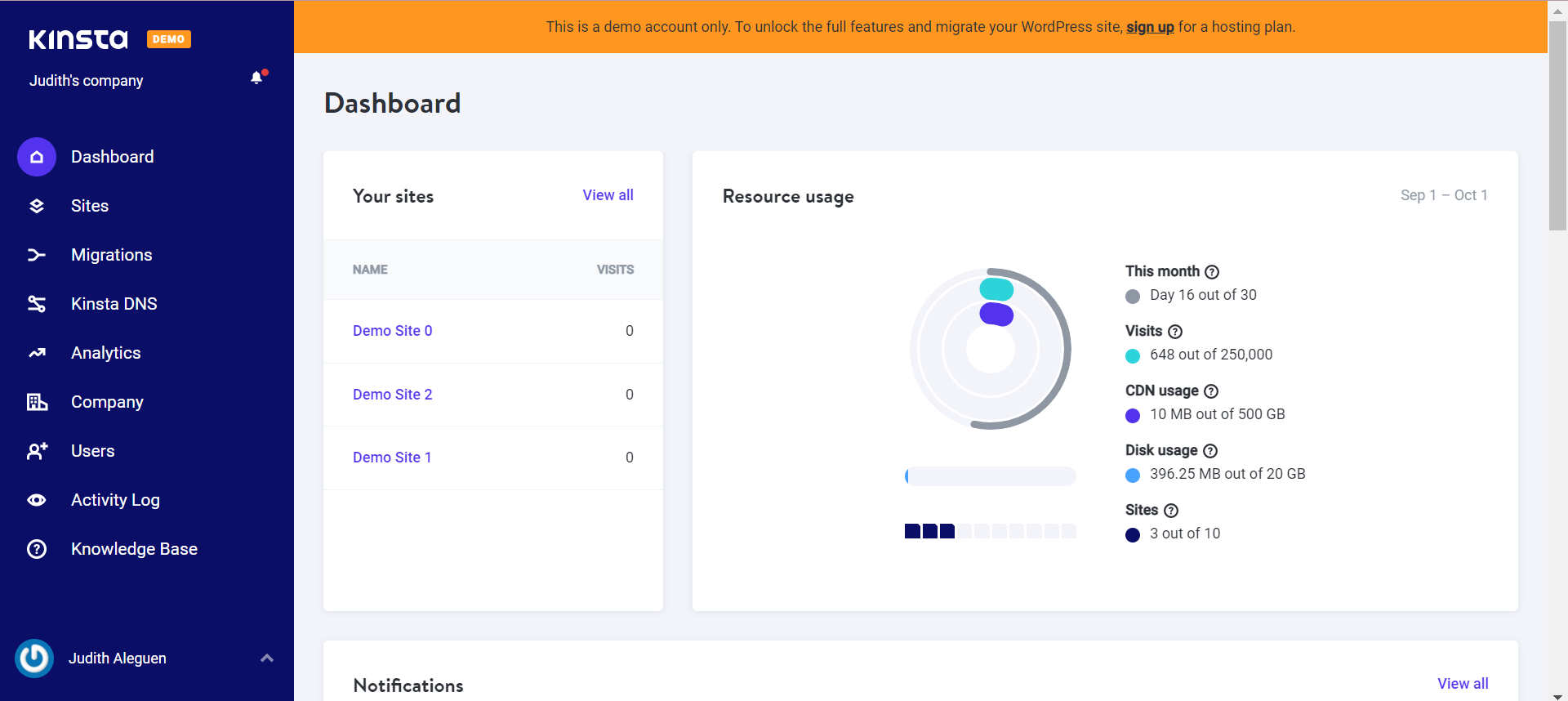
Task: Click help icon next to Visits
Action: click(1175, 332)
